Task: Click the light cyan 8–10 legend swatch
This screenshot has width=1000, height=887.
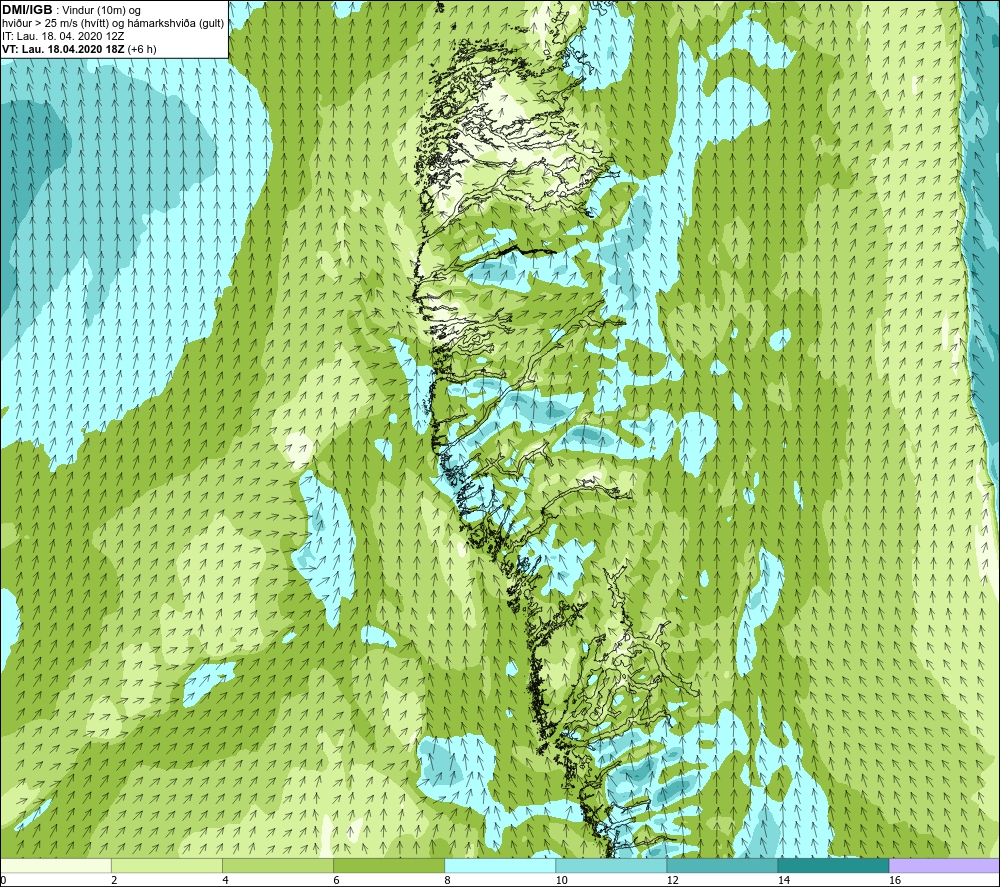Action: (x=500, y=865)
